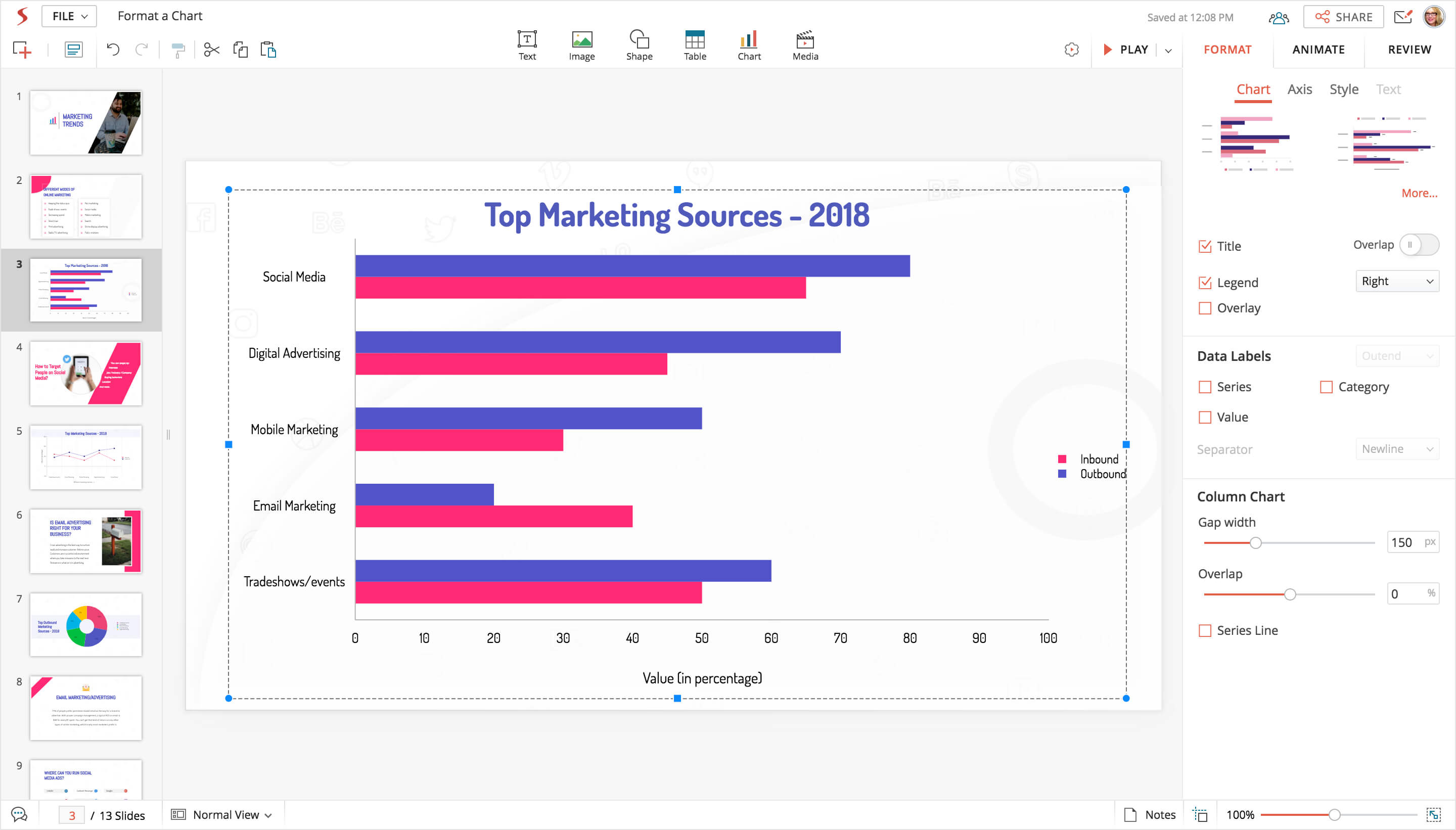Expand the FILE menu dropdown
This screenshot has width=1456, height=830.
(x=69, y=16)
